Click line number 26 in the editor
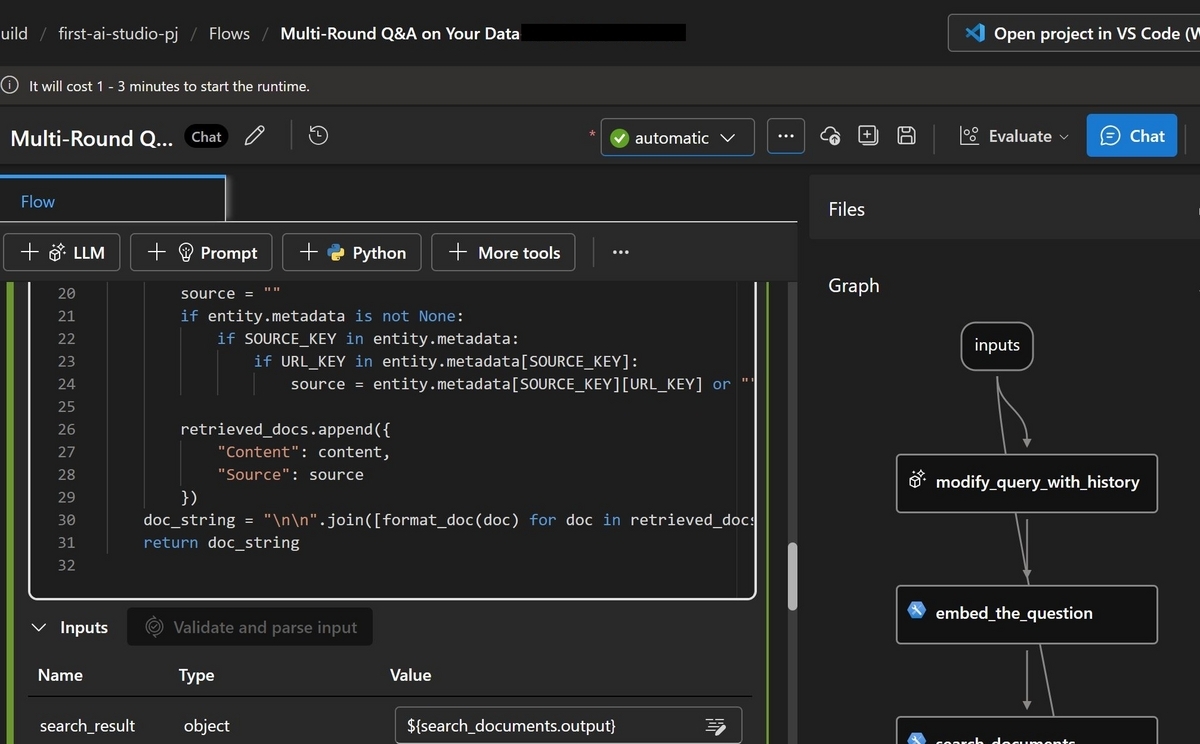 66,429
